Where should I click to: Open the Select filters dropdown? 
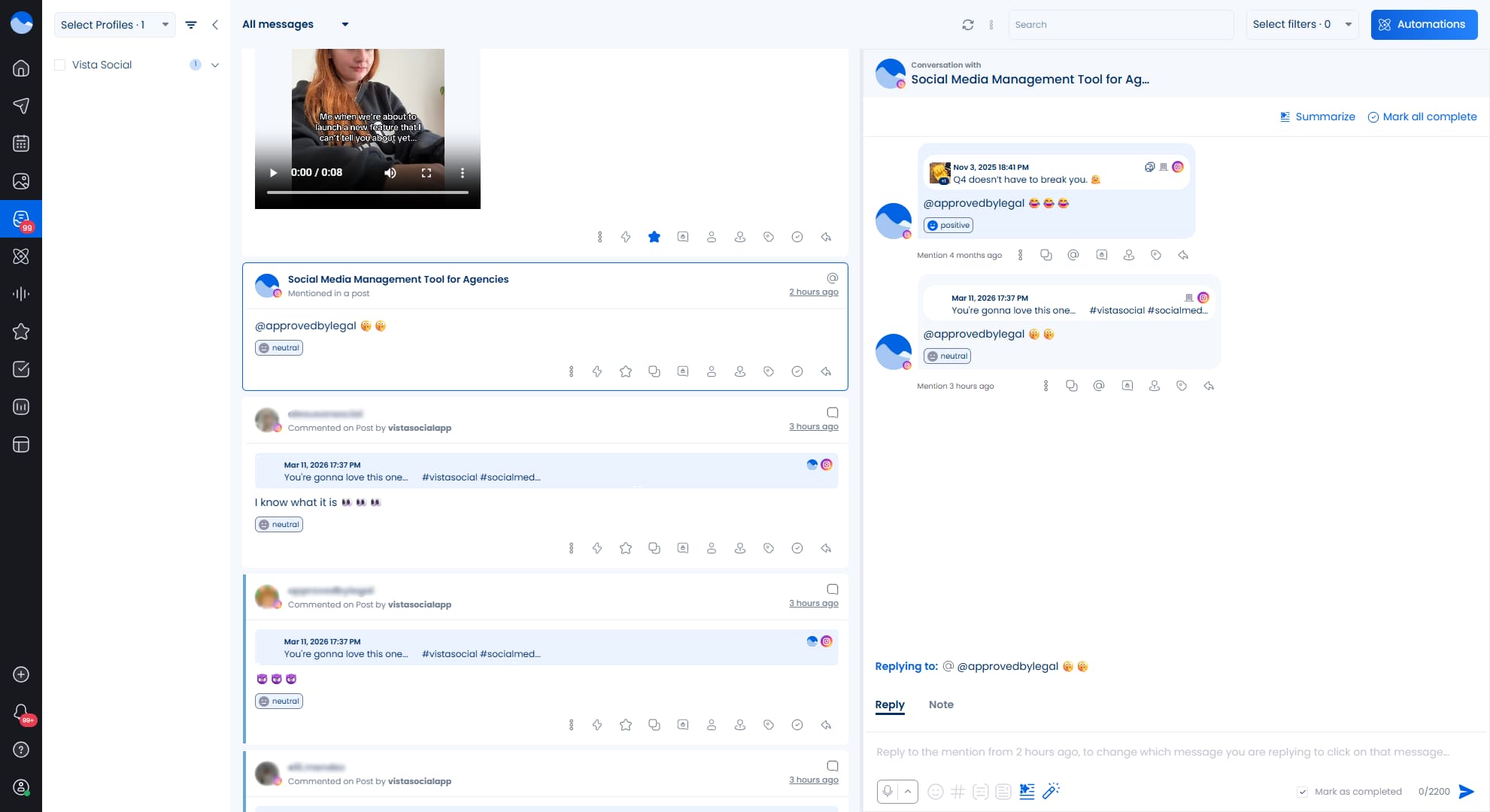tap(1301, 24)
